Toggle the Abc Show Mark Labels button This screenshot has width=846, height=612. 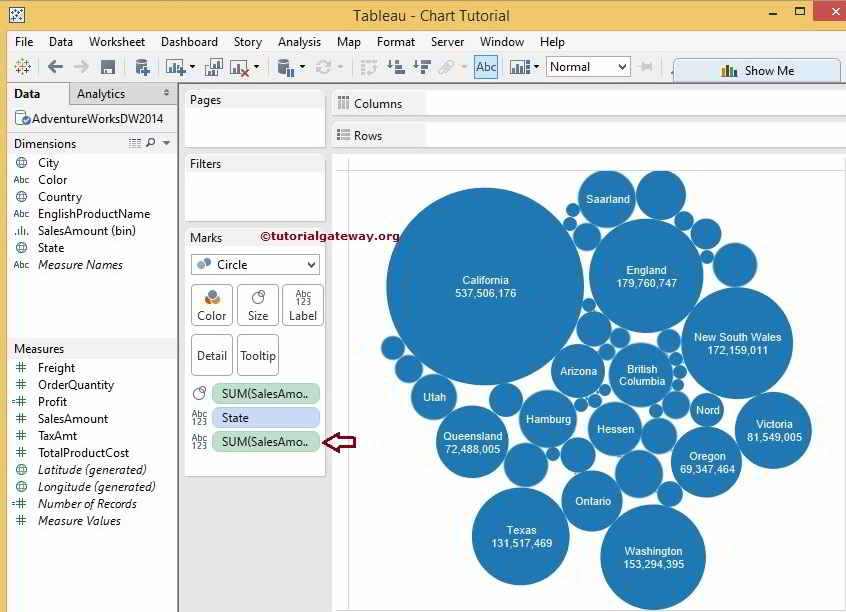486,67
